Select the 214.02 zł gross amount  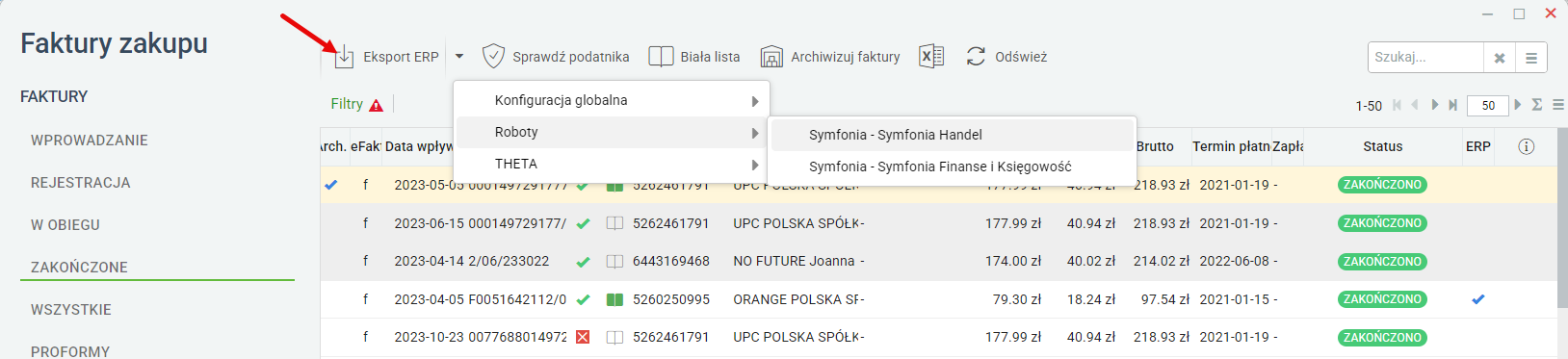[1162, 261]
